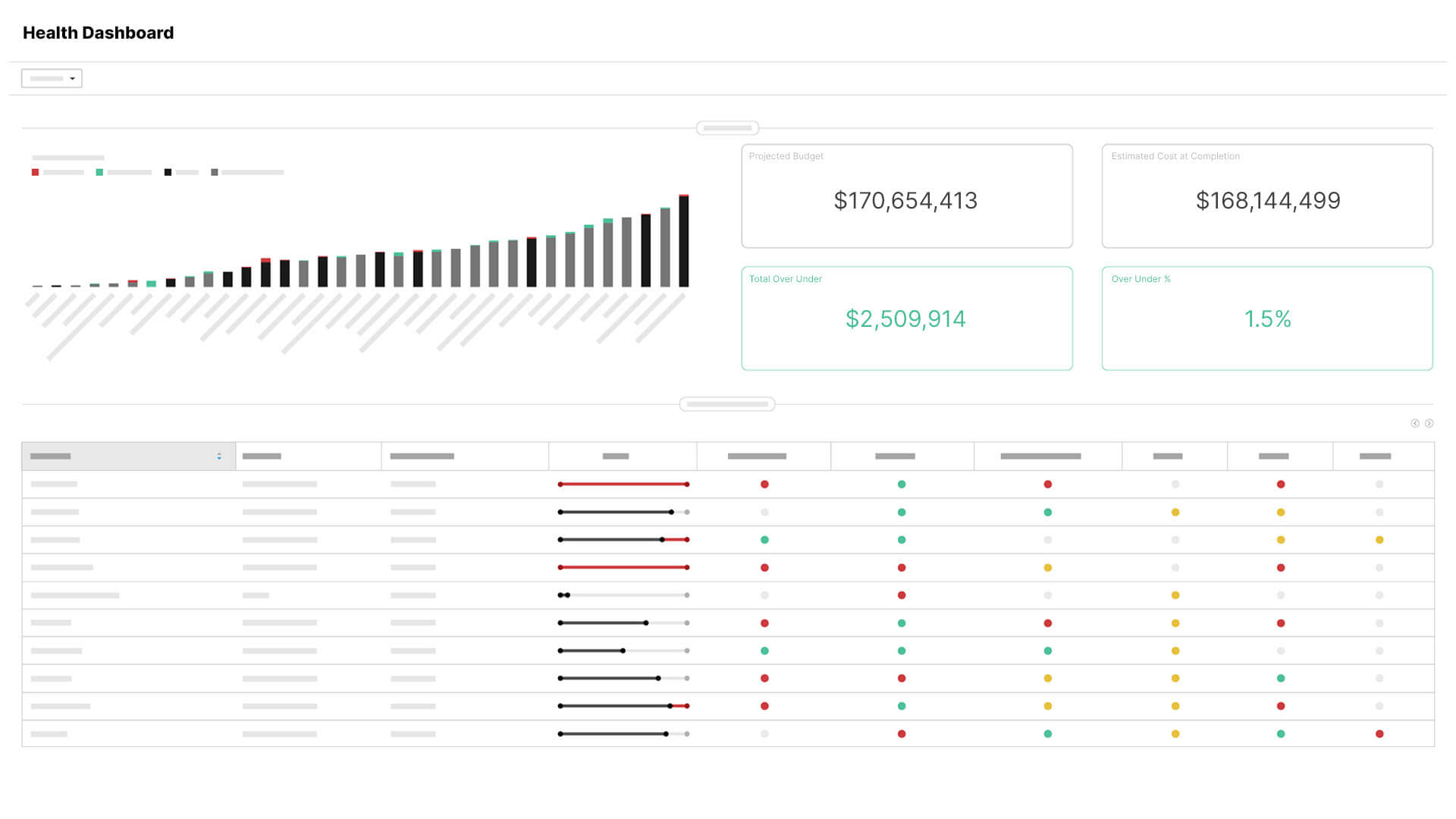Viewport: 1456px width, 819px height.
Task: Click the sort arrows in the first column header
Action: coord(219,456)
